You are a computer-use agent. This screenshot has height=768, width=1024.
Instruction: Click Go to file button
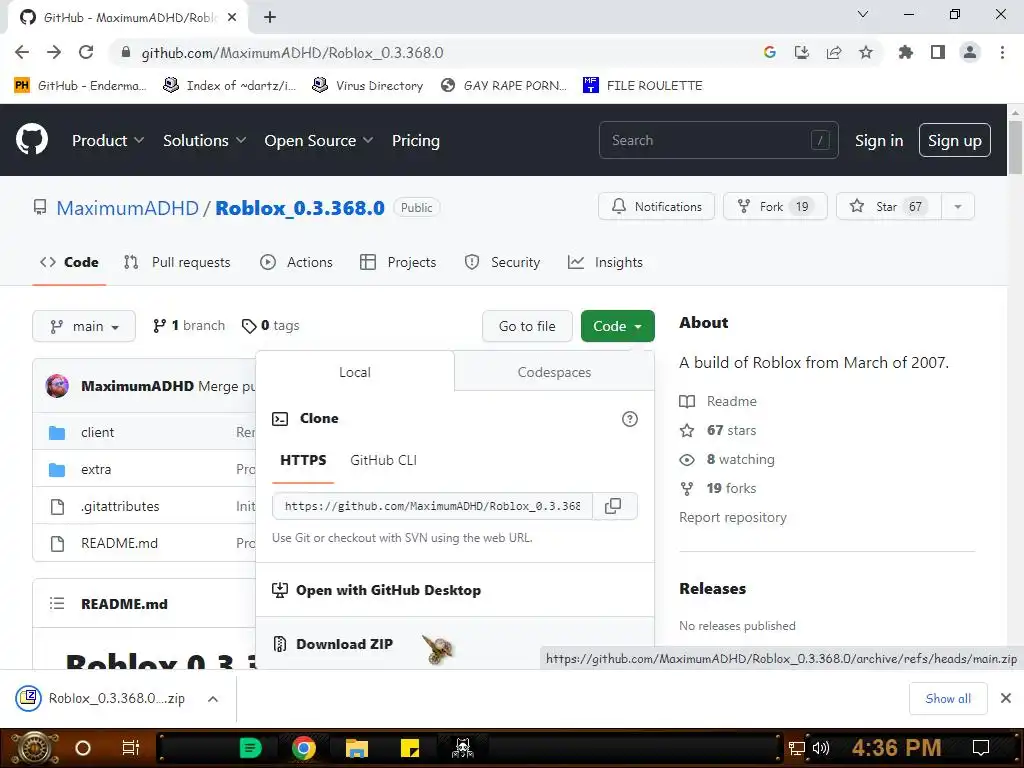527,326
